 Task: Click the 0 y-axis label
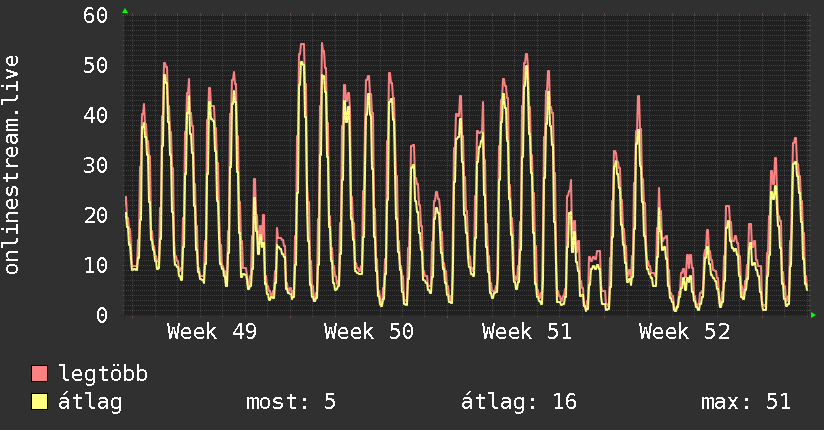point(102,315)
